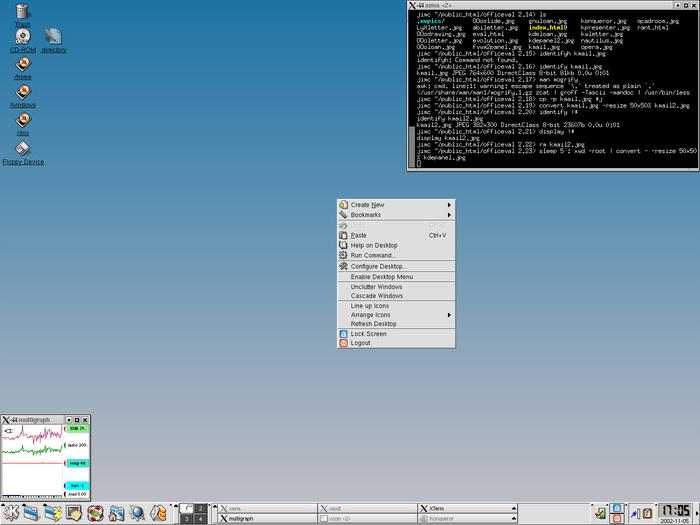This screenshot has width=700, height=525.
Task: Switch to virtual desktop 2 in pager
Action: tap(200, 508)
